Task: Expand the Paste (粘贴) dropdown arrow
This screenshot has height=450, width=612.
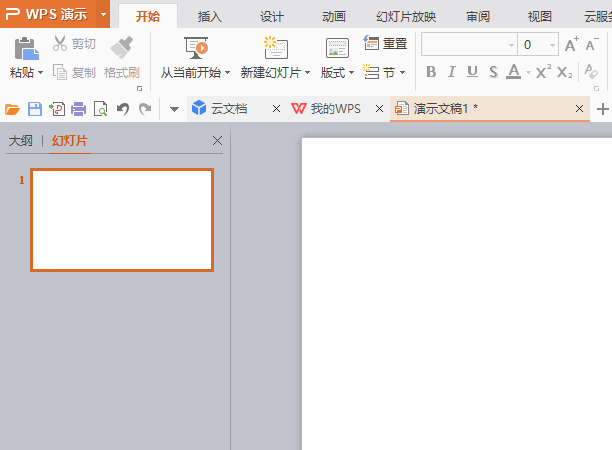Action: 40,73
